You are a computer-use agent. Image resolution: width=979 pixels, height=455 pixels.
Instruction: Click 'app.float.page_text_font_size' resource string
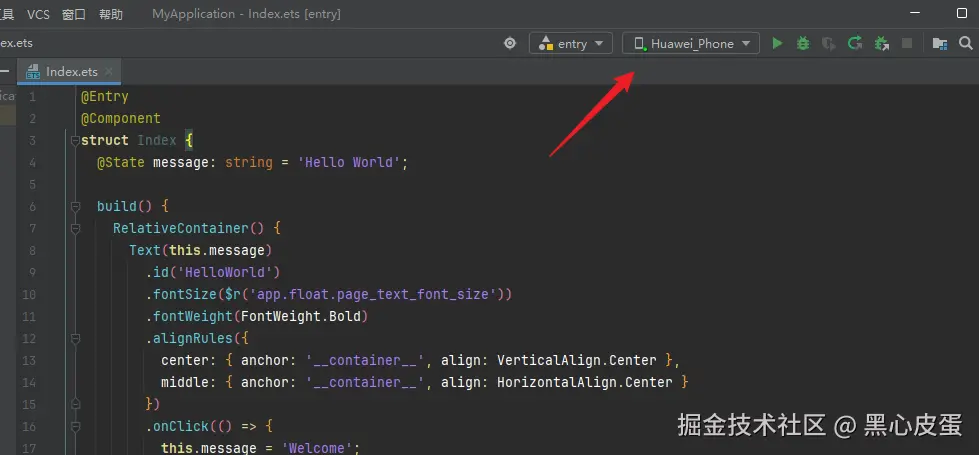pos(373,294)
